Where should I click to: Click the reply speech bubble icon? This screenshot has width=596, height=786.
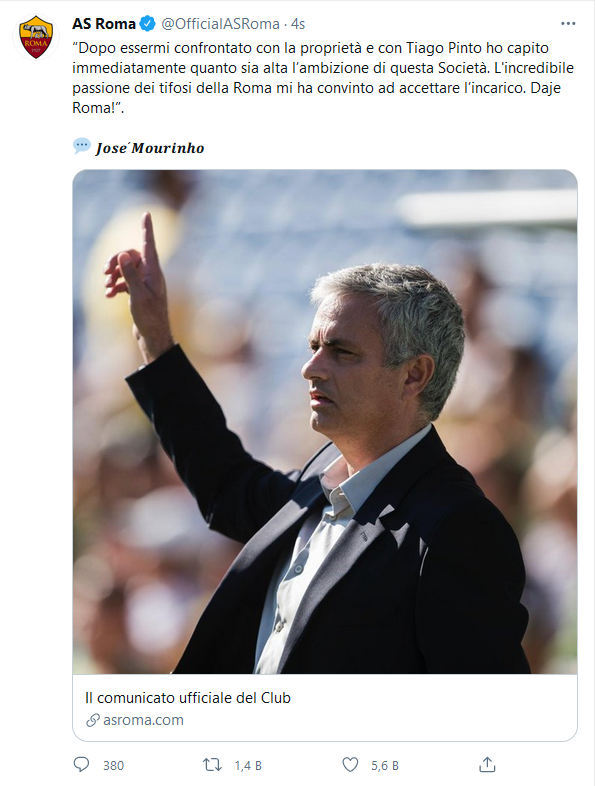(81, 764)
